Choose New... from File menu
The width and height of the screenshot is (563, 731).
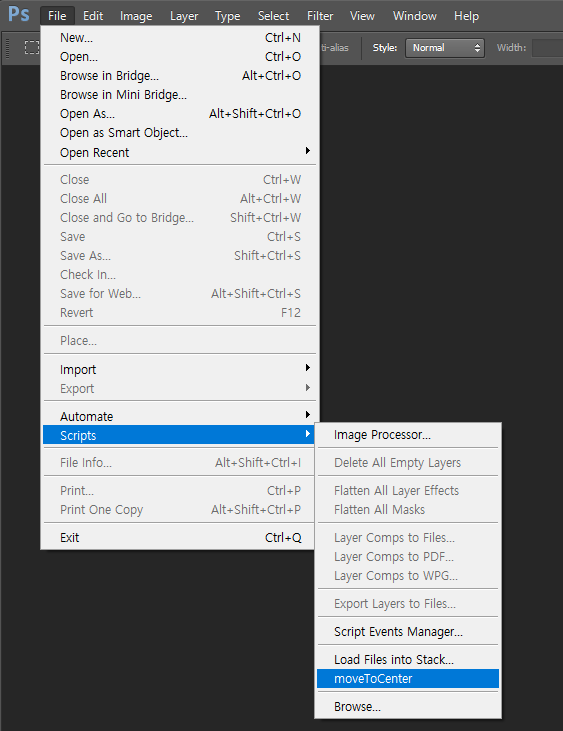(x=180, y=38)
